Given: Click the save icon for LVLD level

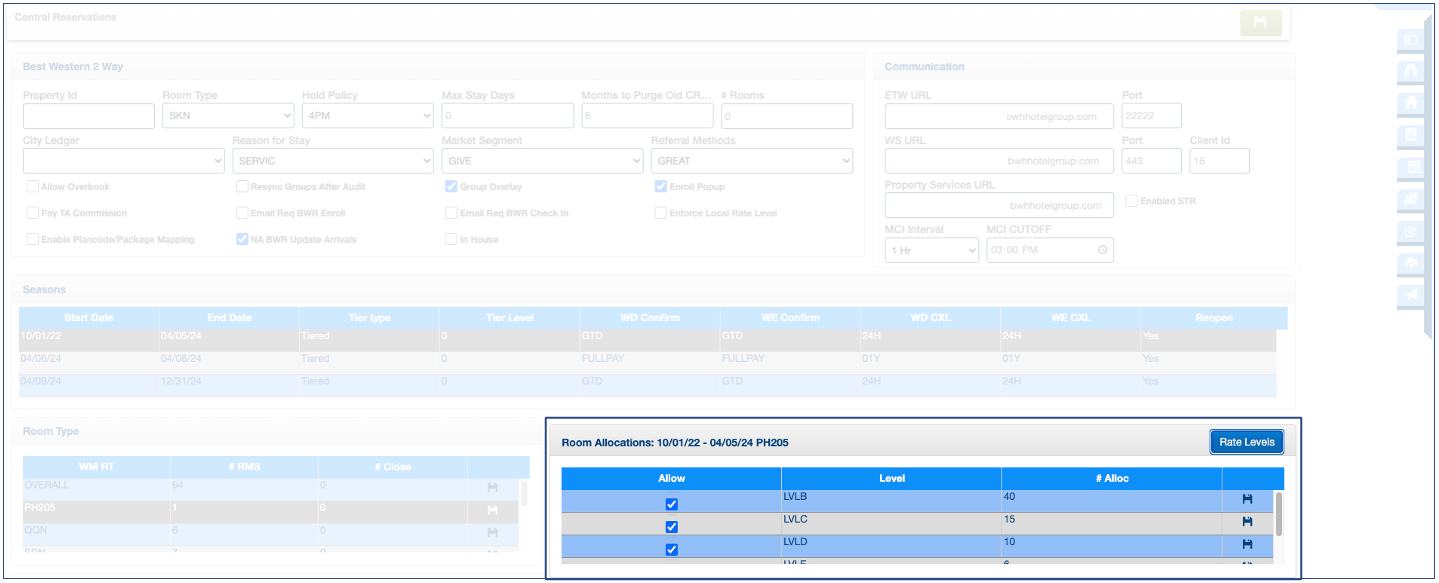Looking at the screenshot, I should coord(1246,544).
